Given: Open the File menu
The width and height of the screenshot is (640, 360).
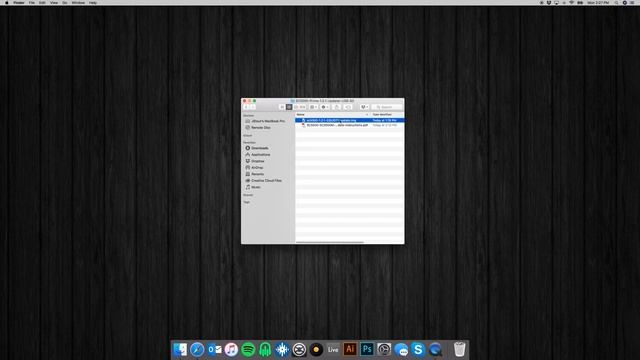Looking at the screenshot, I should pos(31,2).
